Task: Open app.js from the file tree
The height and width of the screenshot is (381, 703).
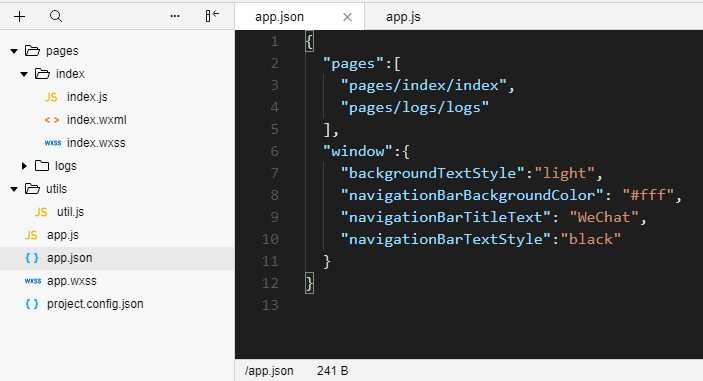Action: [63, 235]
